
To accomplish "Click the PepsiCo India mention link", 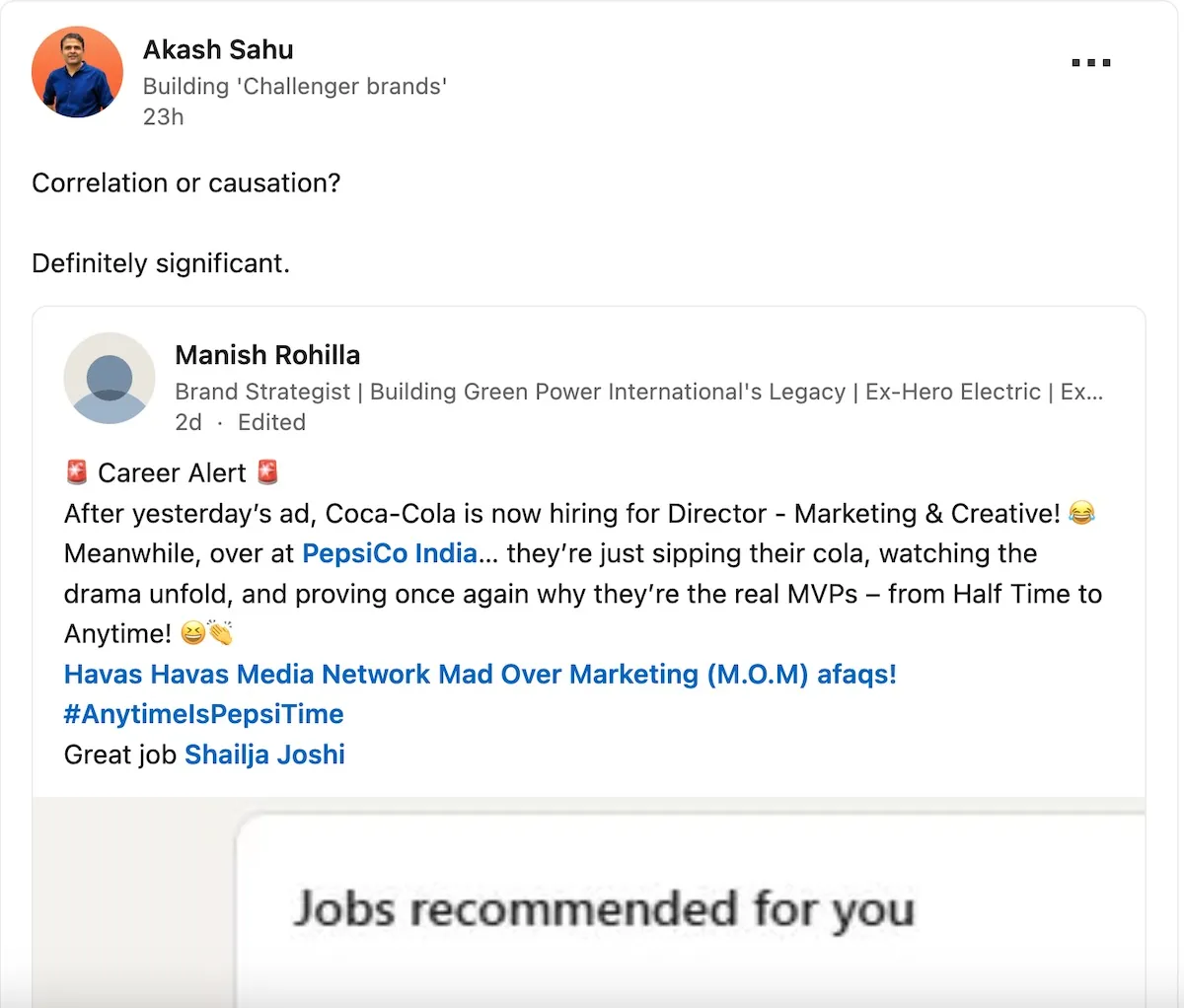I will pyautogui.click(x=390, y=553).
